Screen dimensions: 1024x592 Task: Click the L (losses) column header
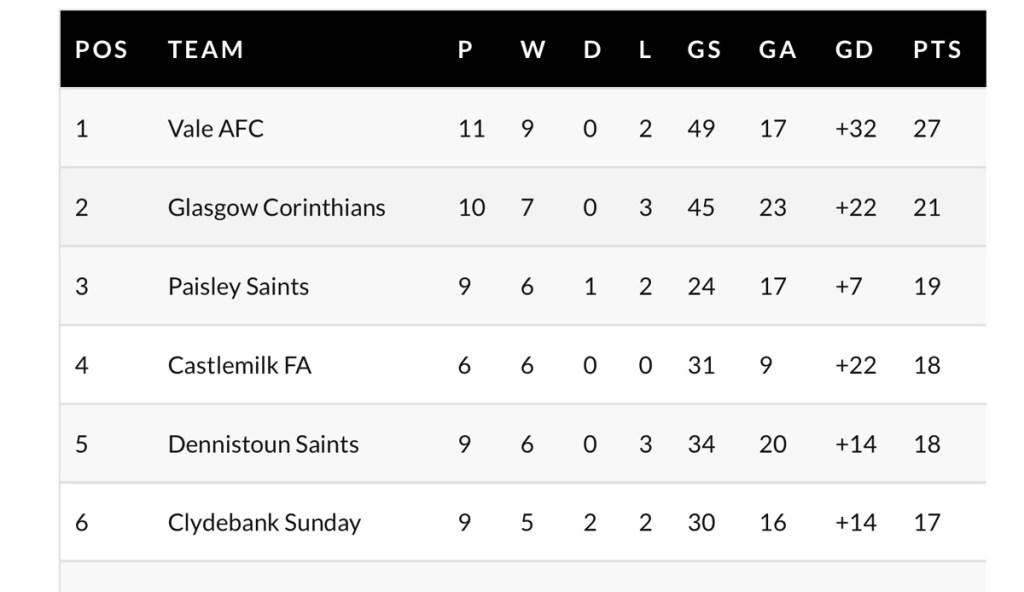[645, 50]
